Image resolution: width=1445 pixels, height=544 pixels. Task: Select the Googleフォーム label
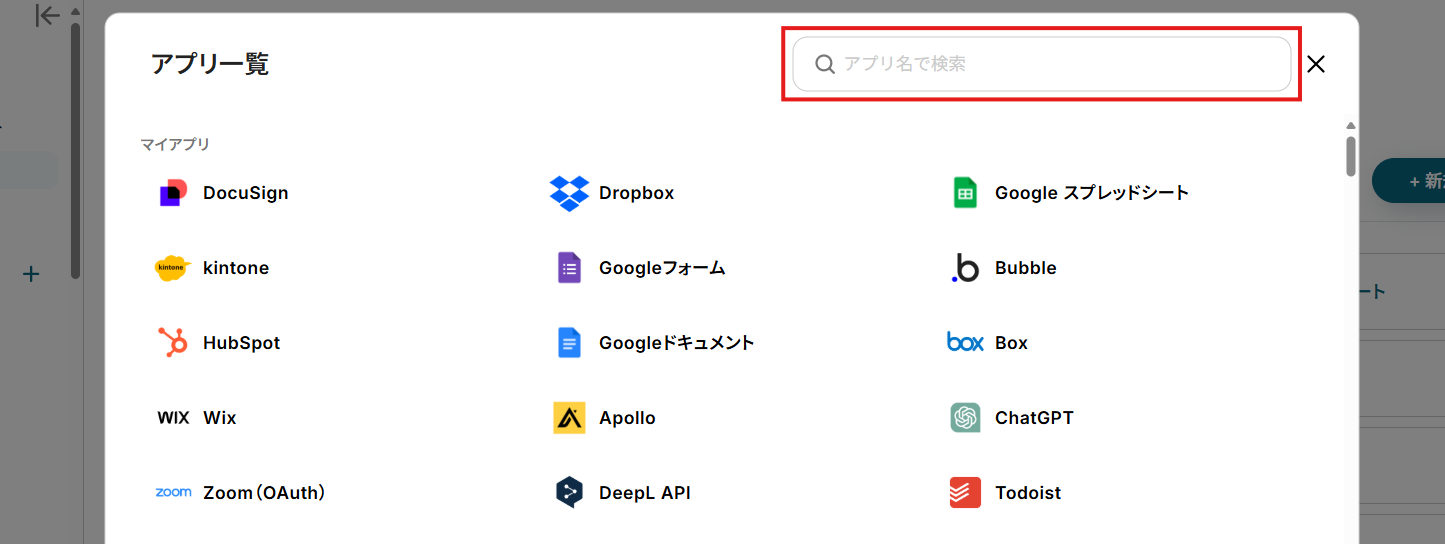(x=662, y=268)
